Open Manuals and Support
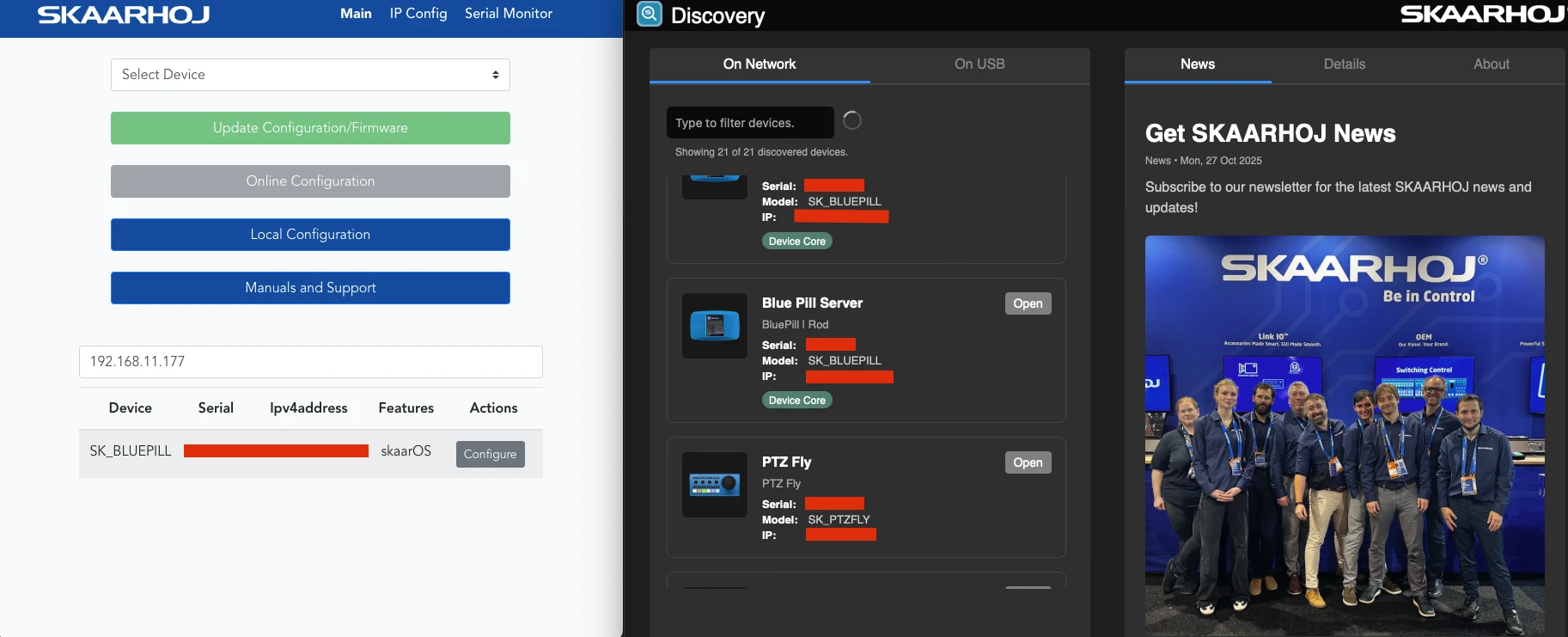The image size is (1568, 637). coord(310,288)
